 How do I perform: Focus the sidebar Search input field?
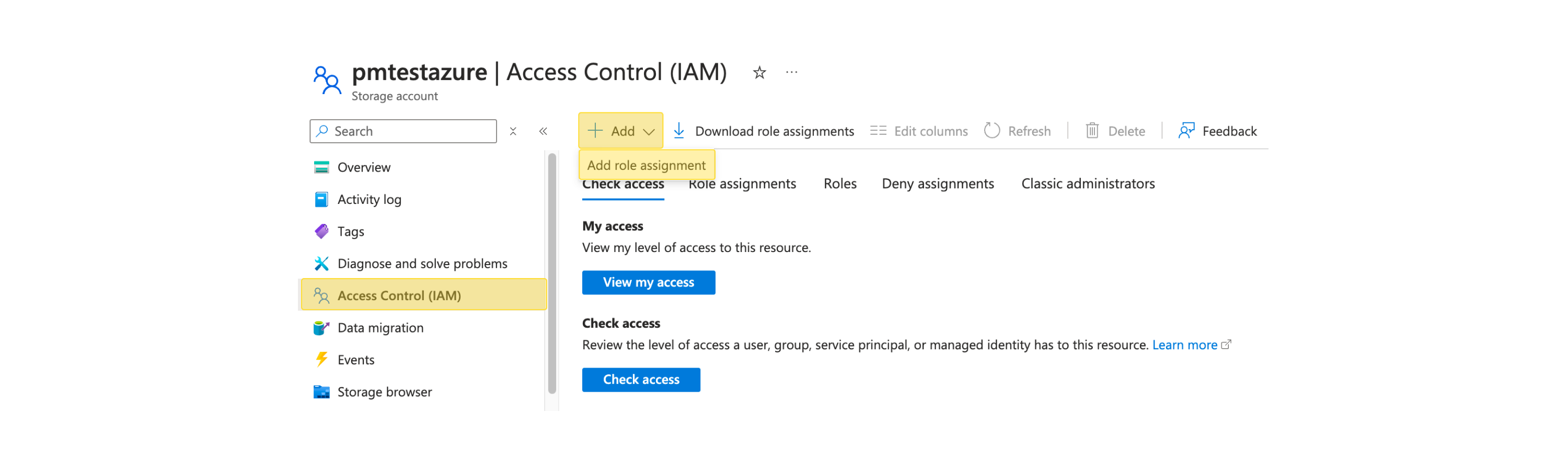[403, 131]
